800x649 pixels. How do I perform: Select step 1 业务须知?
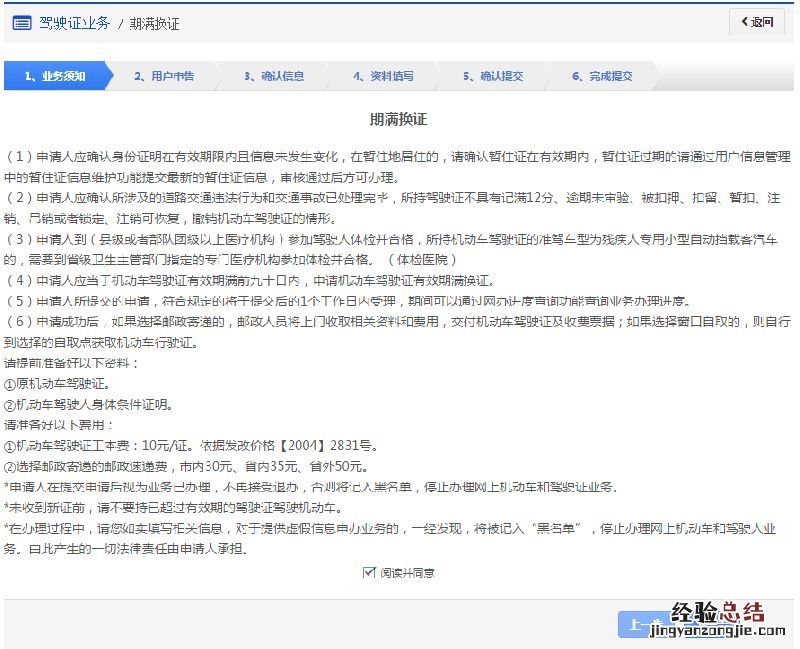coord(55,76)
